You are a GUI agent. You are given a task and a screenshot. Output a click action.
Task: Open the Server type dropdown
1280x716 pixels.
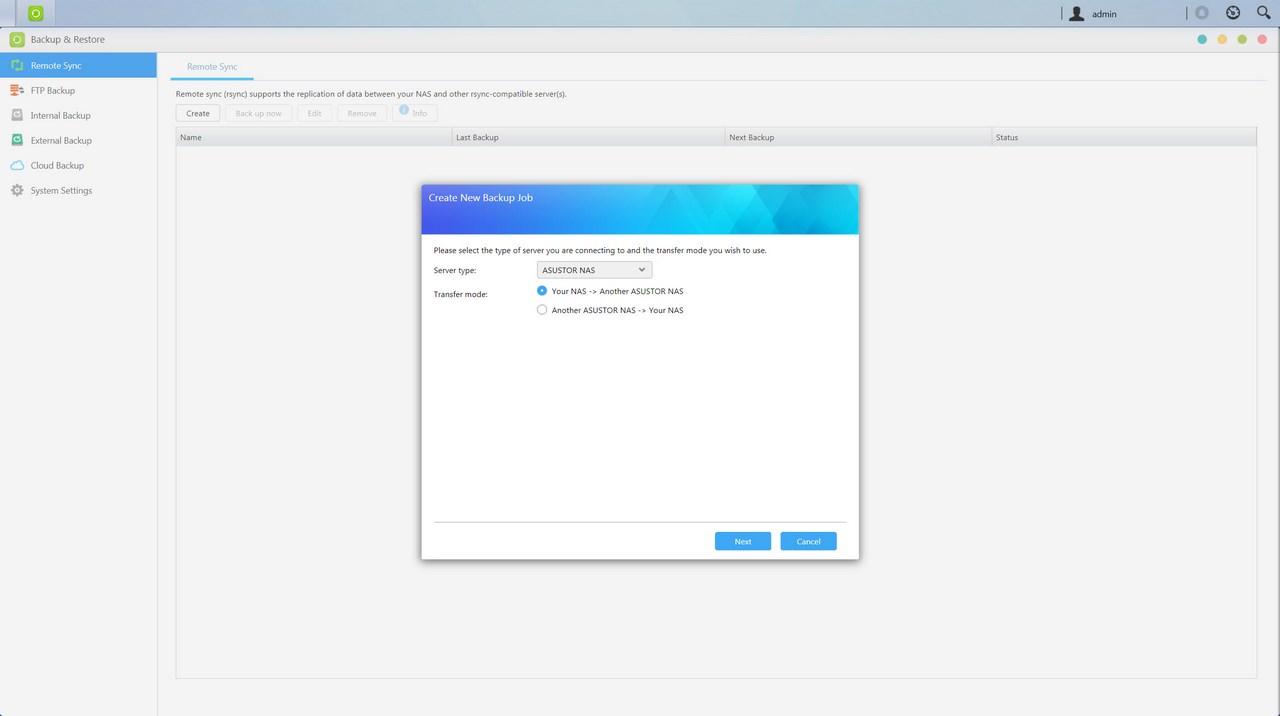click(x=594, y=270)
